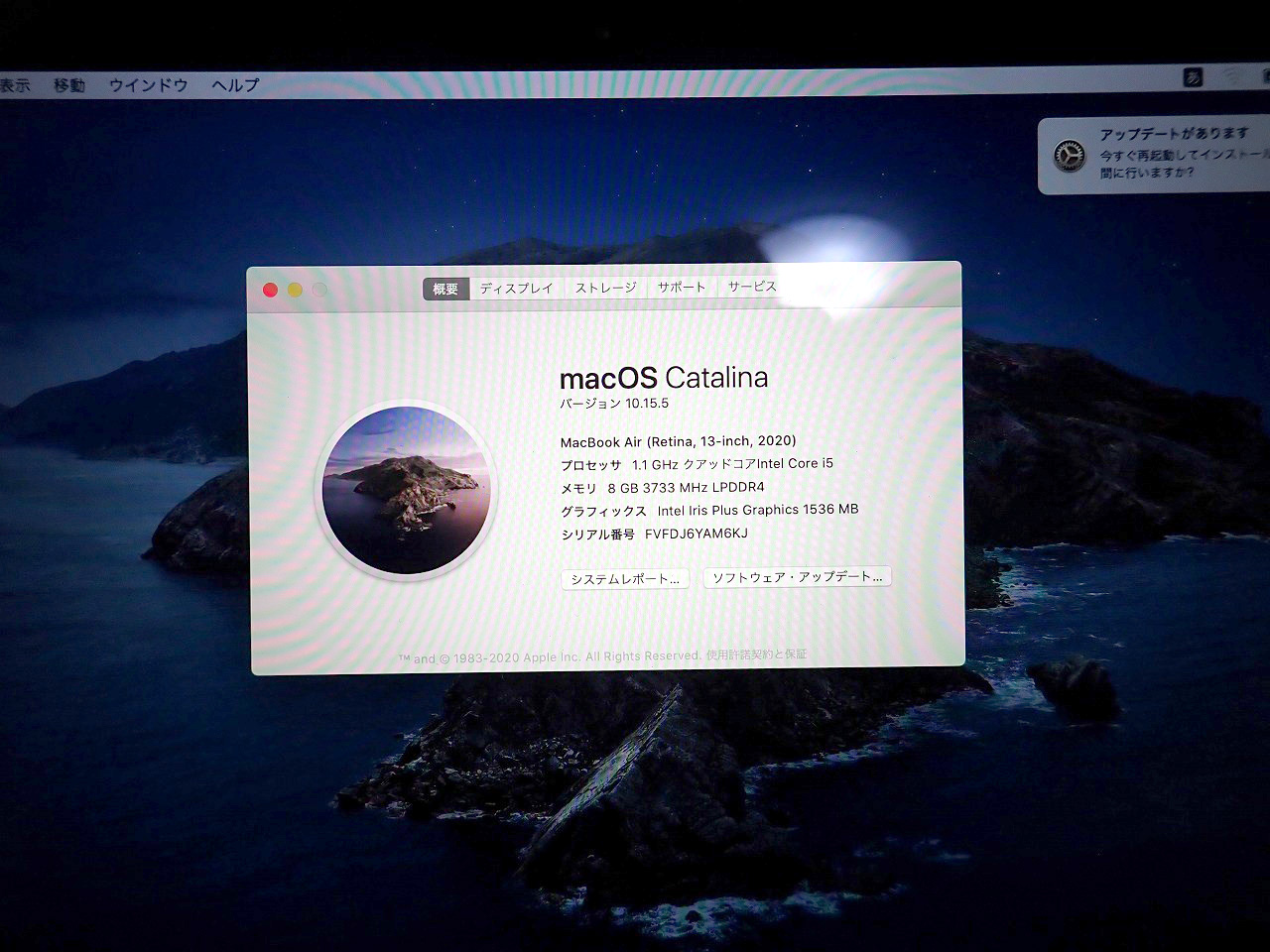Switch to the 概要 tab
Viewport: 1270px width, 952px height.
coord(445,289)
